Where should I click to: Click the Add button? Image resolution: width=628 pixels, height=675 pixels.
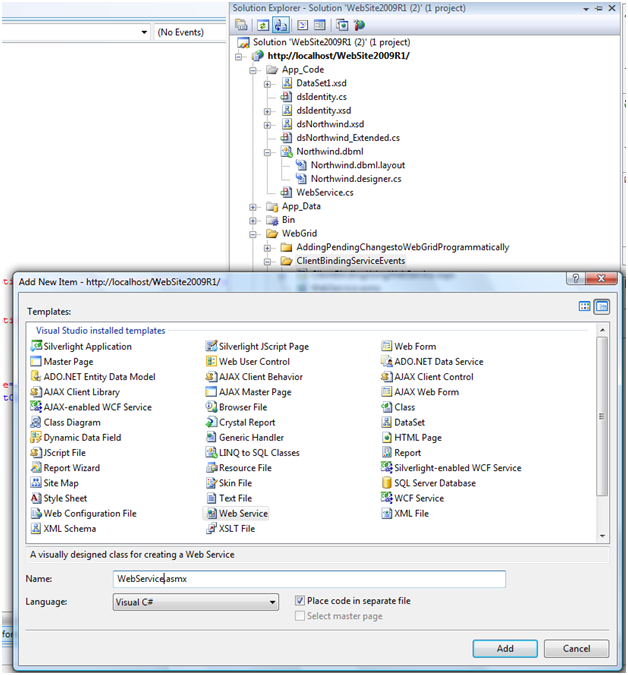click(505, 648)
